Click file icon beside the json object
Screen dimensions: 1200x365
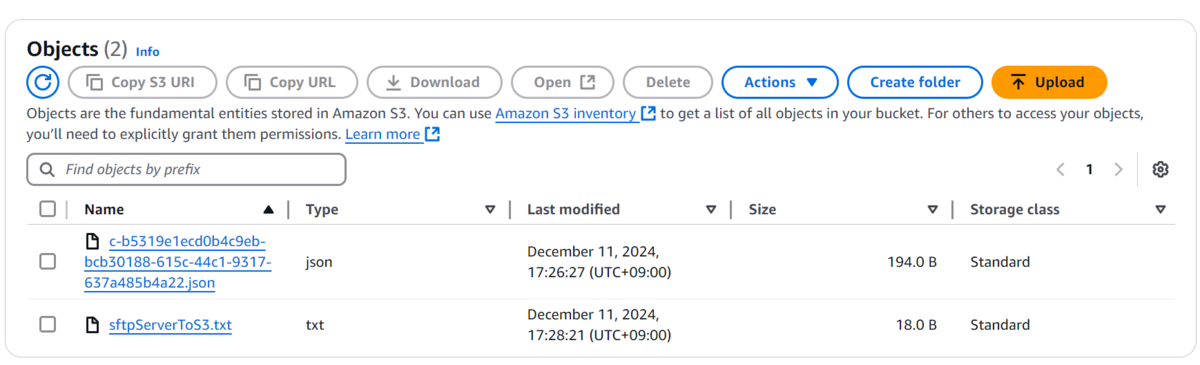pos(93,241)
